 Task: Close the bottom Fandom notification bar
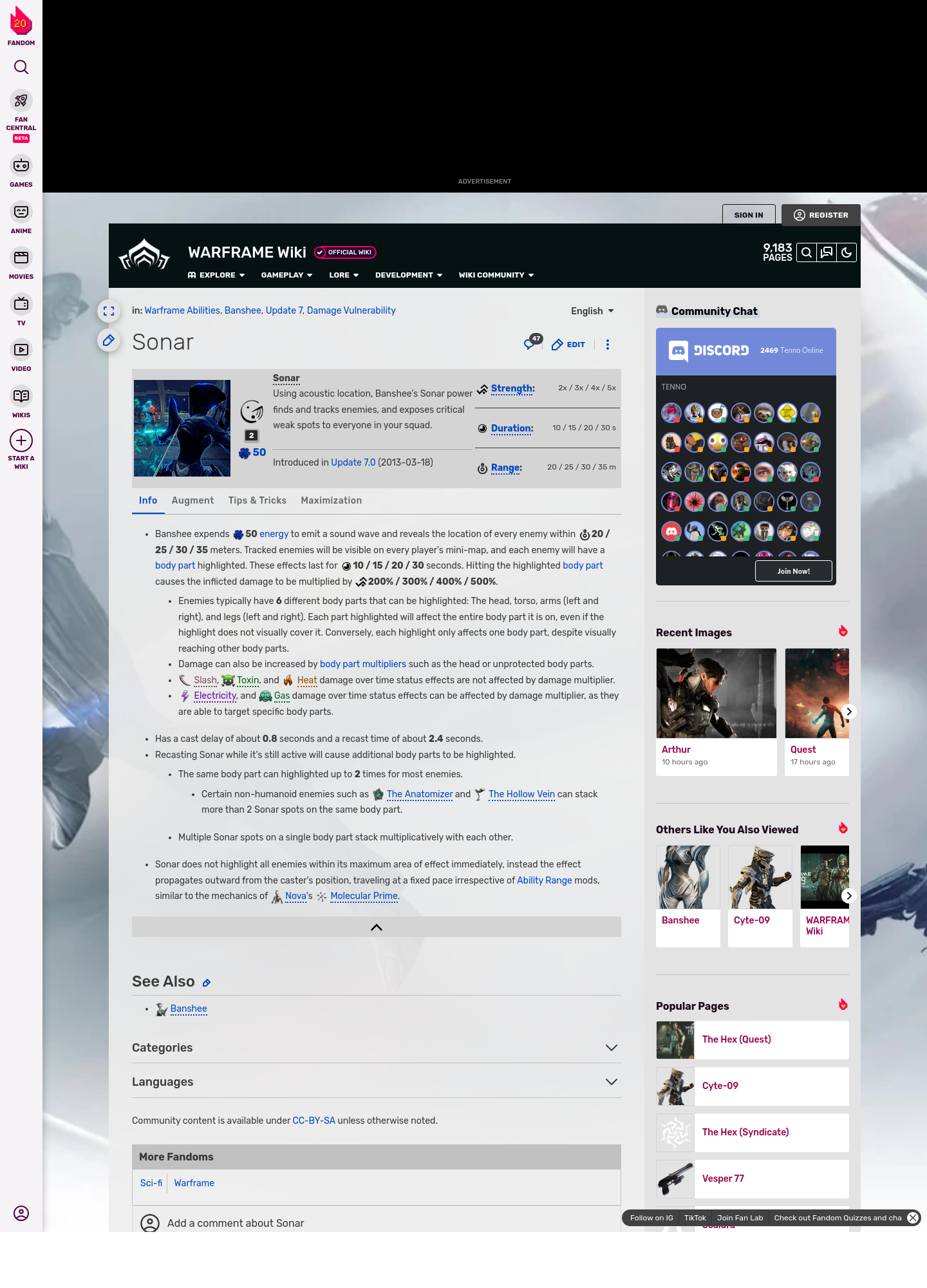pyautogui.click(x=913, y=1218)
